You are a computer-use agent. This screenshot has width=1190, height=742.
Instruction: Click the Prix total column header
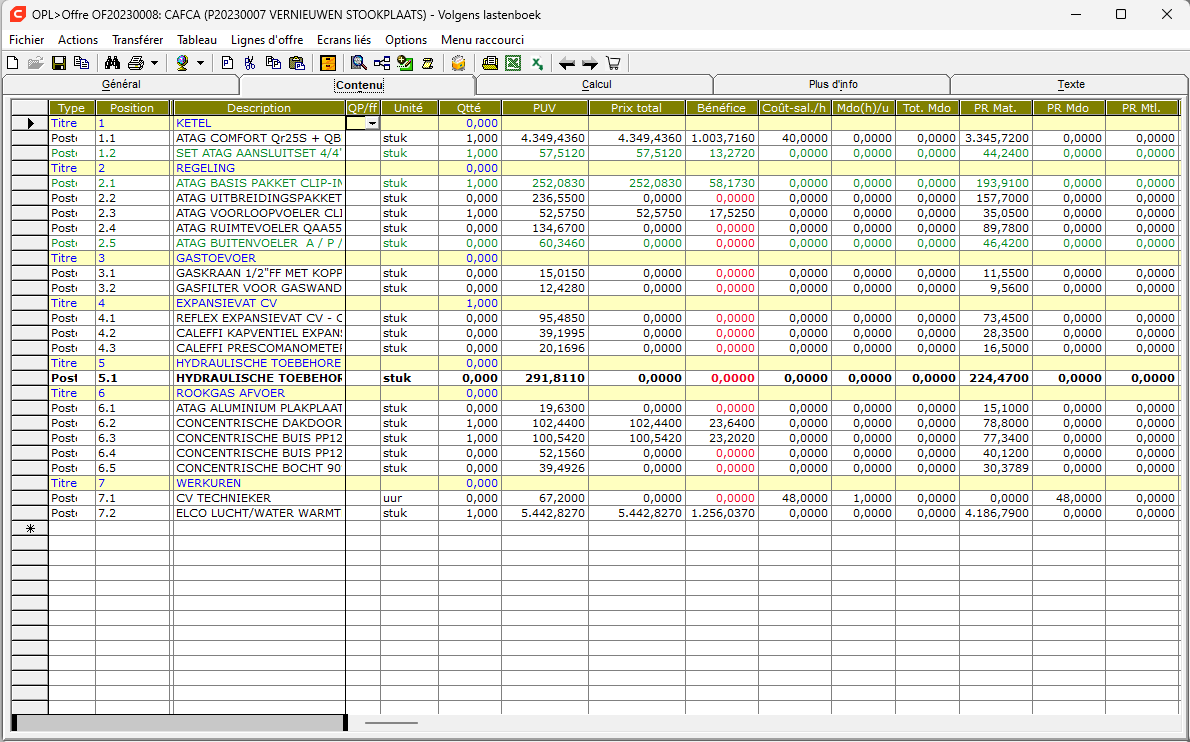(x=637, y=108)
